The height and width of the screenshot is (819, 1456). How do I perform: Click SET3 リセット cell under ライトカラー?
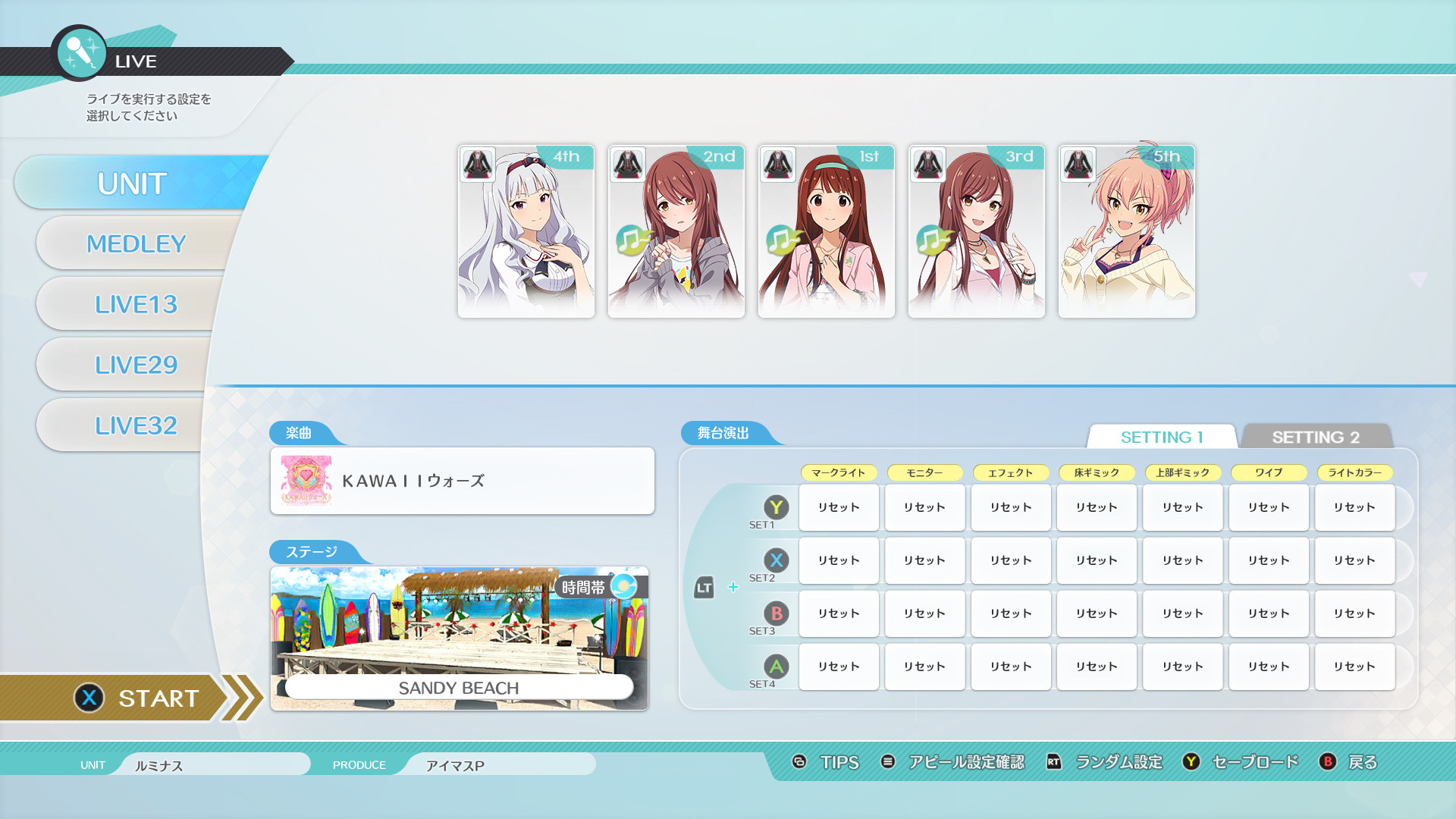click(1355, 613)
